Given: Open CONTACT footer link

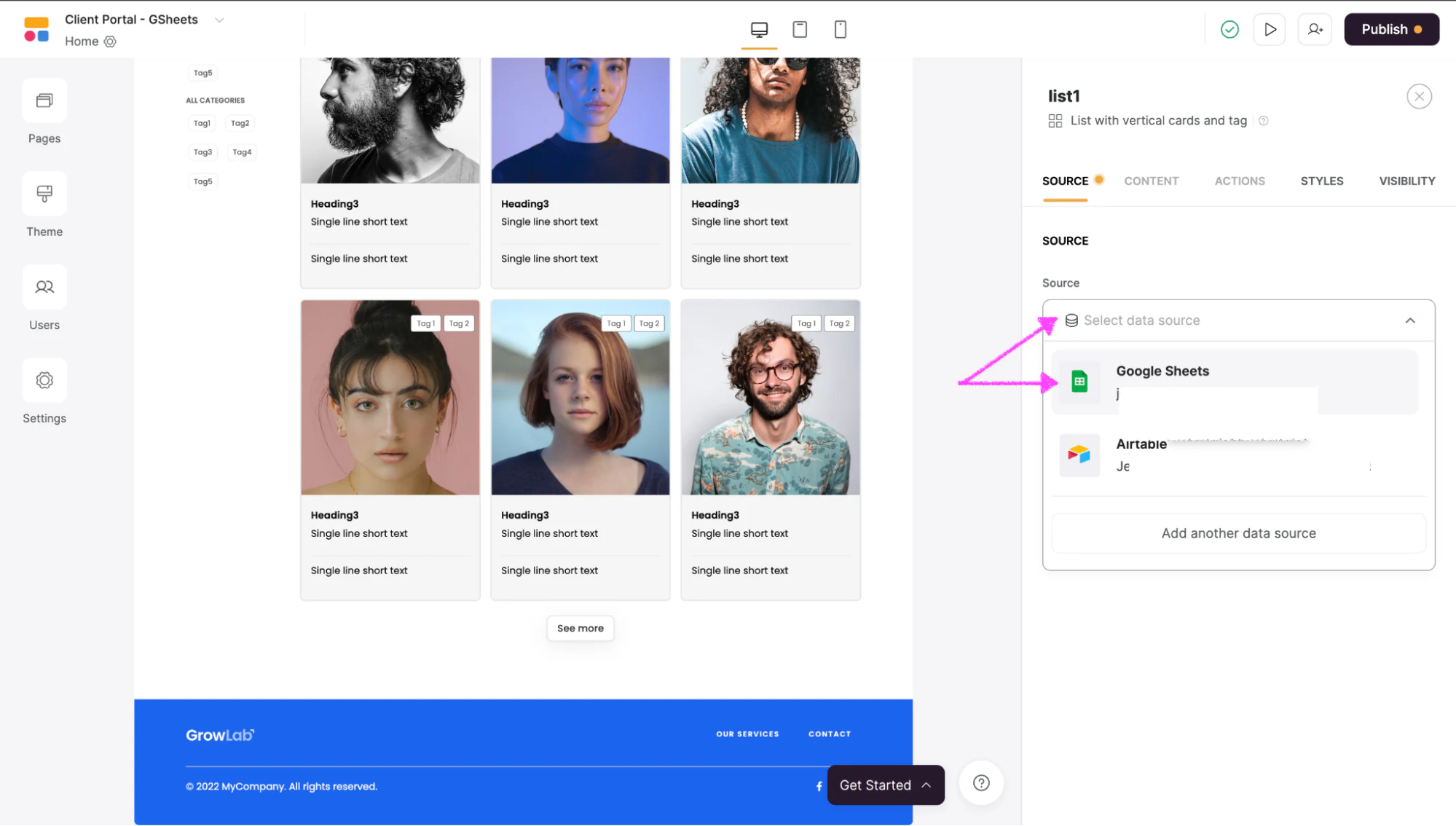Looking at the screenshot, I should (x=830, y=733).
